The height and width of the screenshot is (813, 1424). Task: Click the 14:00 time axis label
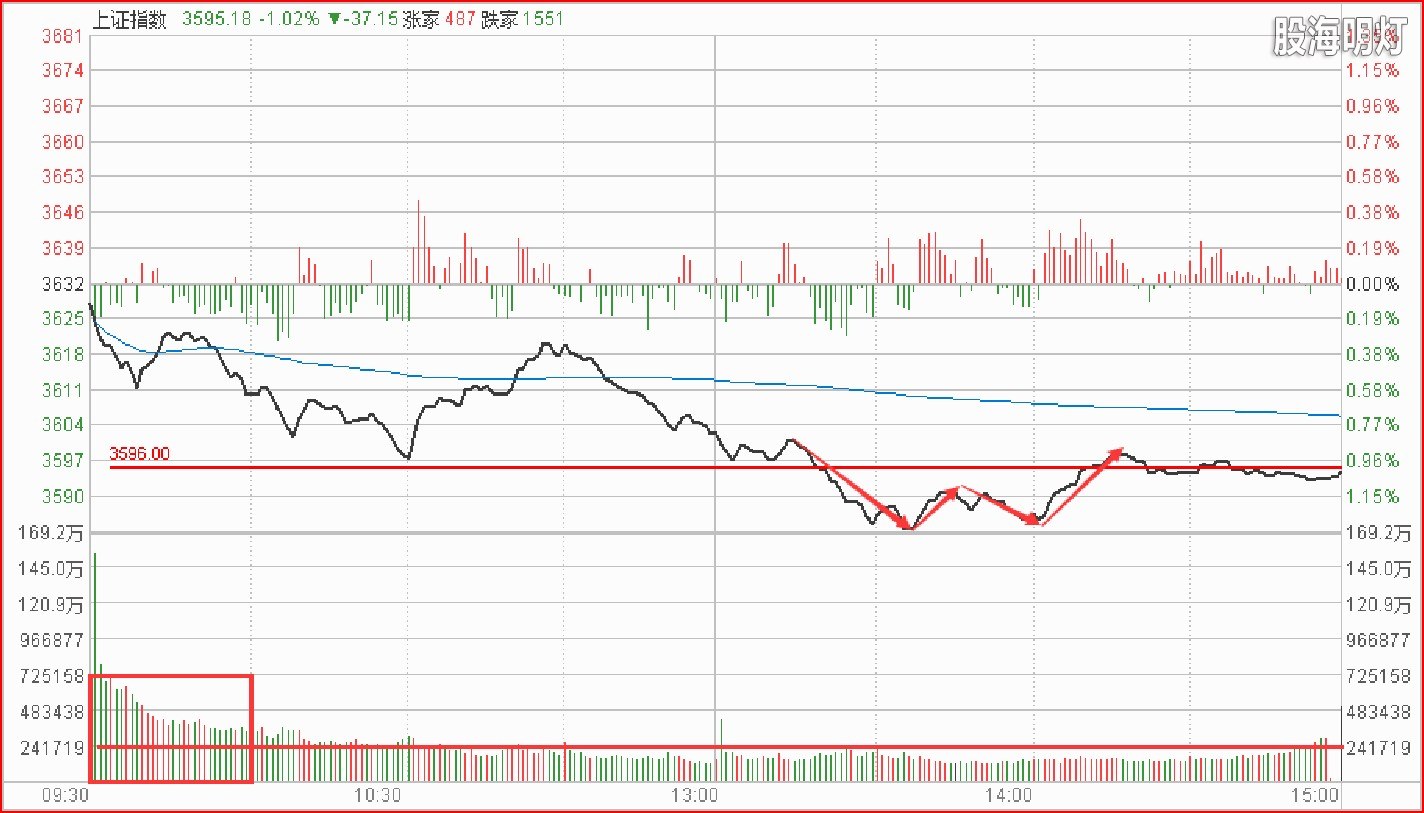click(1008, 796)
